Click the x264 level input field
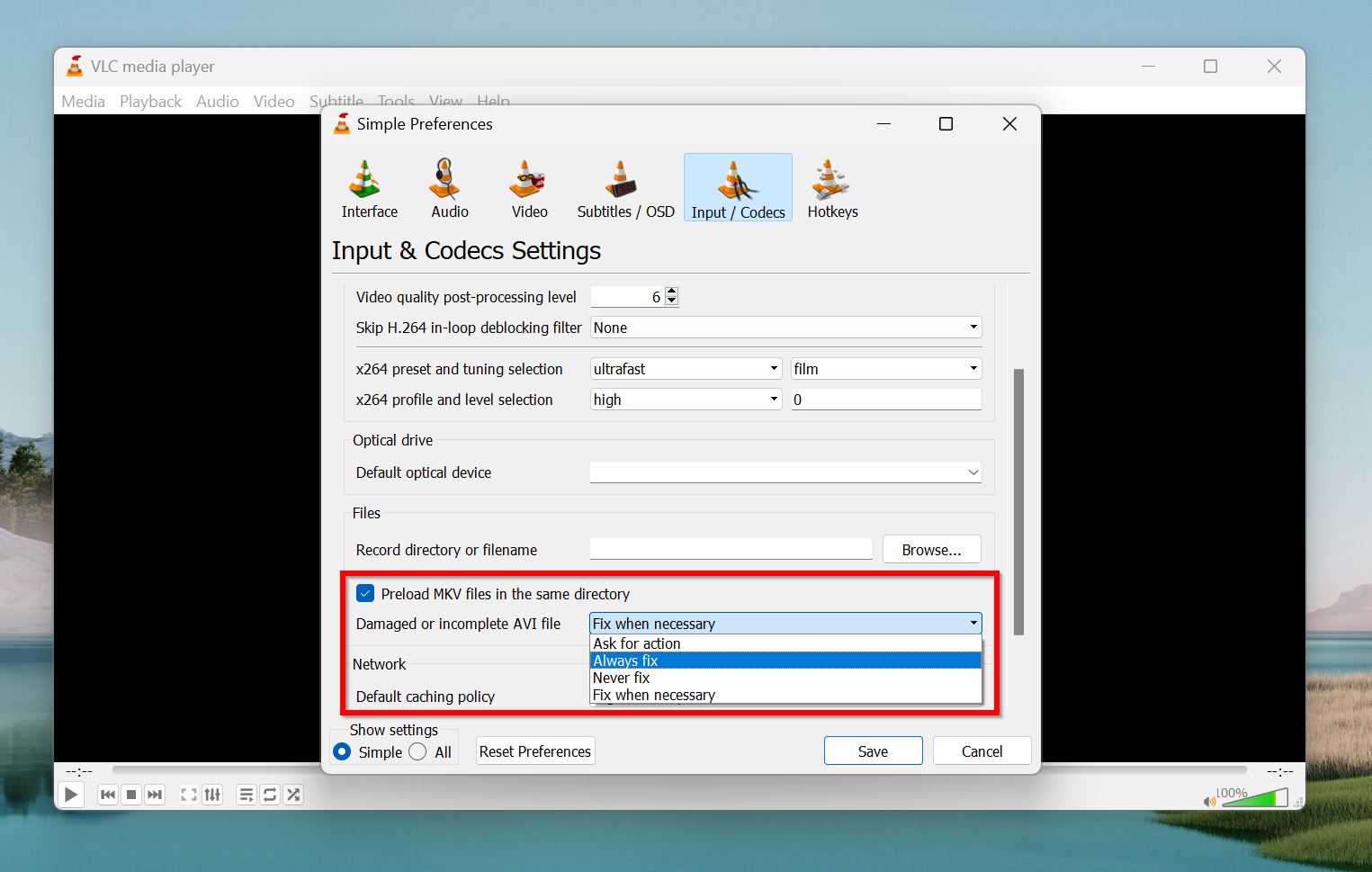Viewport: 1372px width, 872px height. pyautogui.click(x=886, y=400)
